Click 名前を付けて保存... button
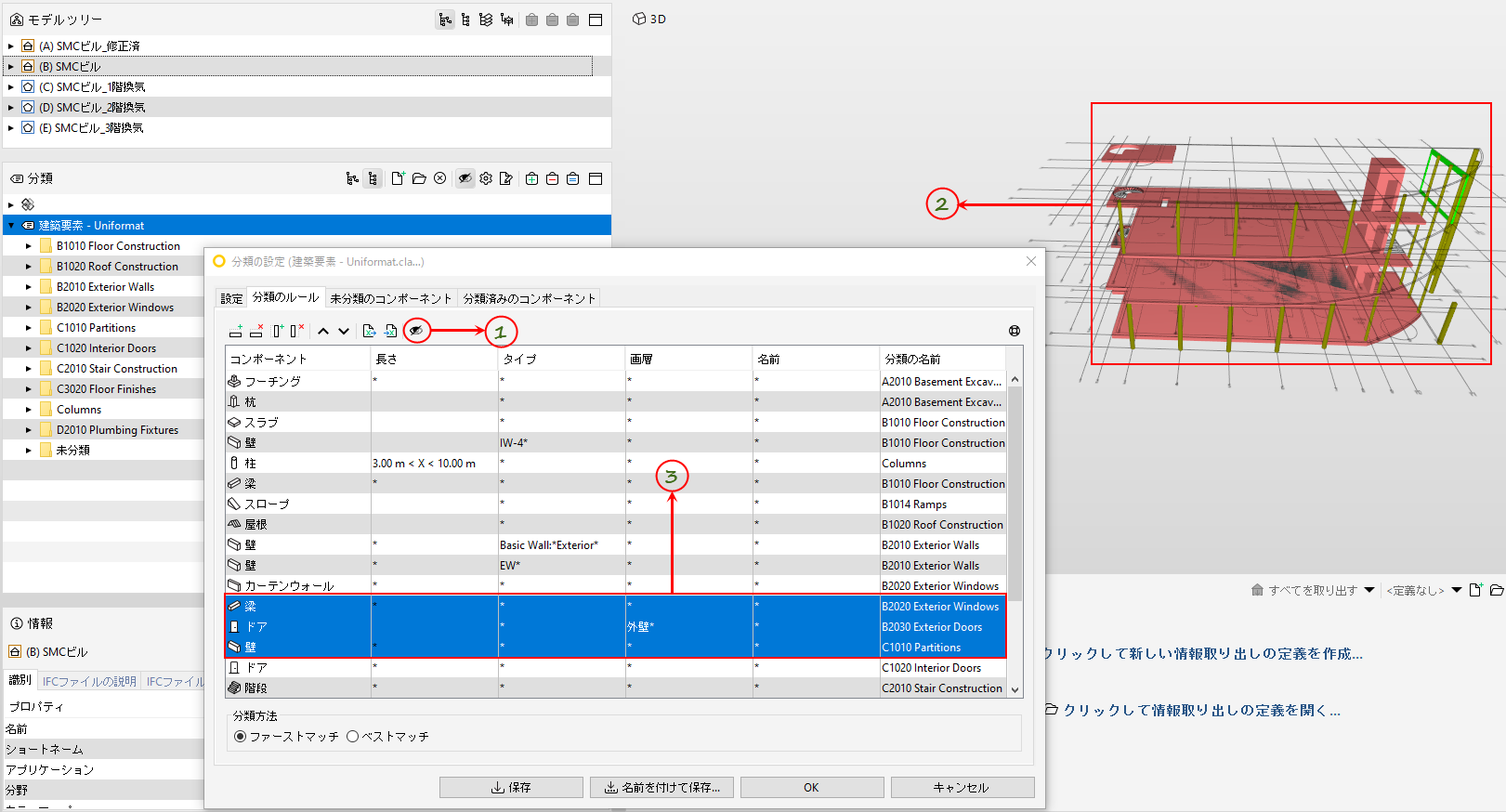 click(x=661, y=787)
